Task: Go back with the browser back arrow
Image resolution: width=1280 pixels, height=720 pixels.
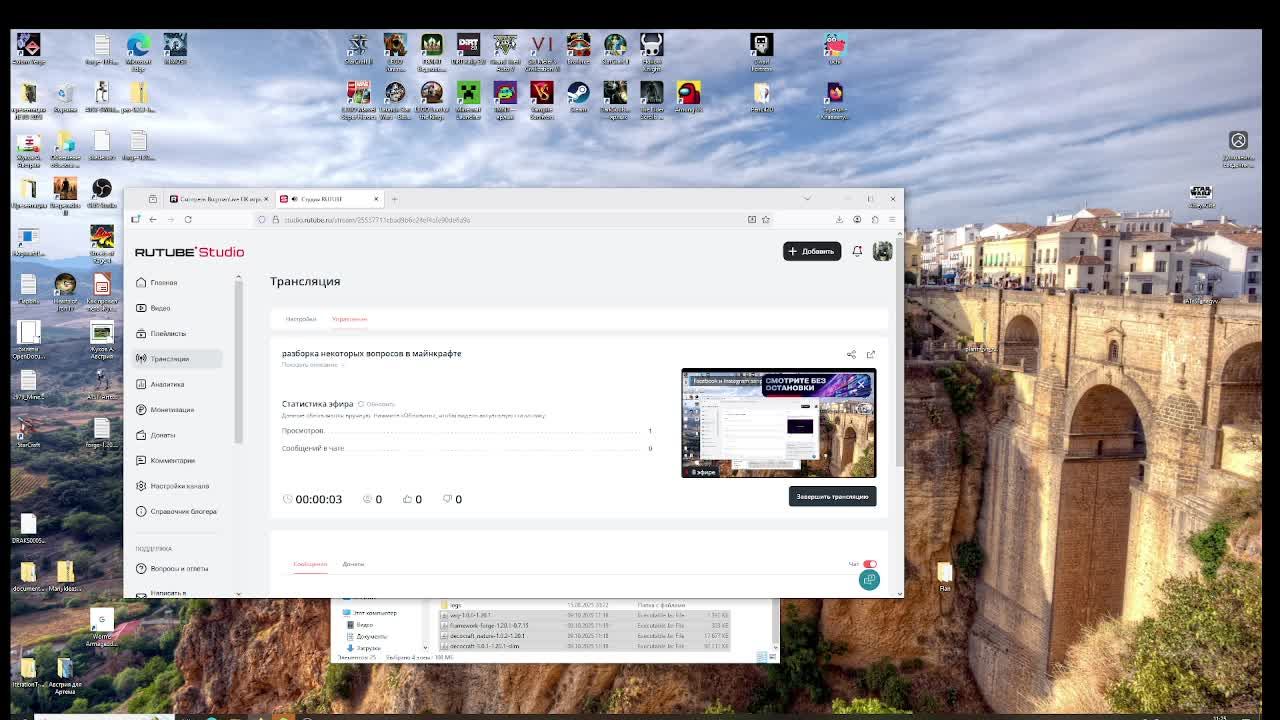Action: pos(153,220)
